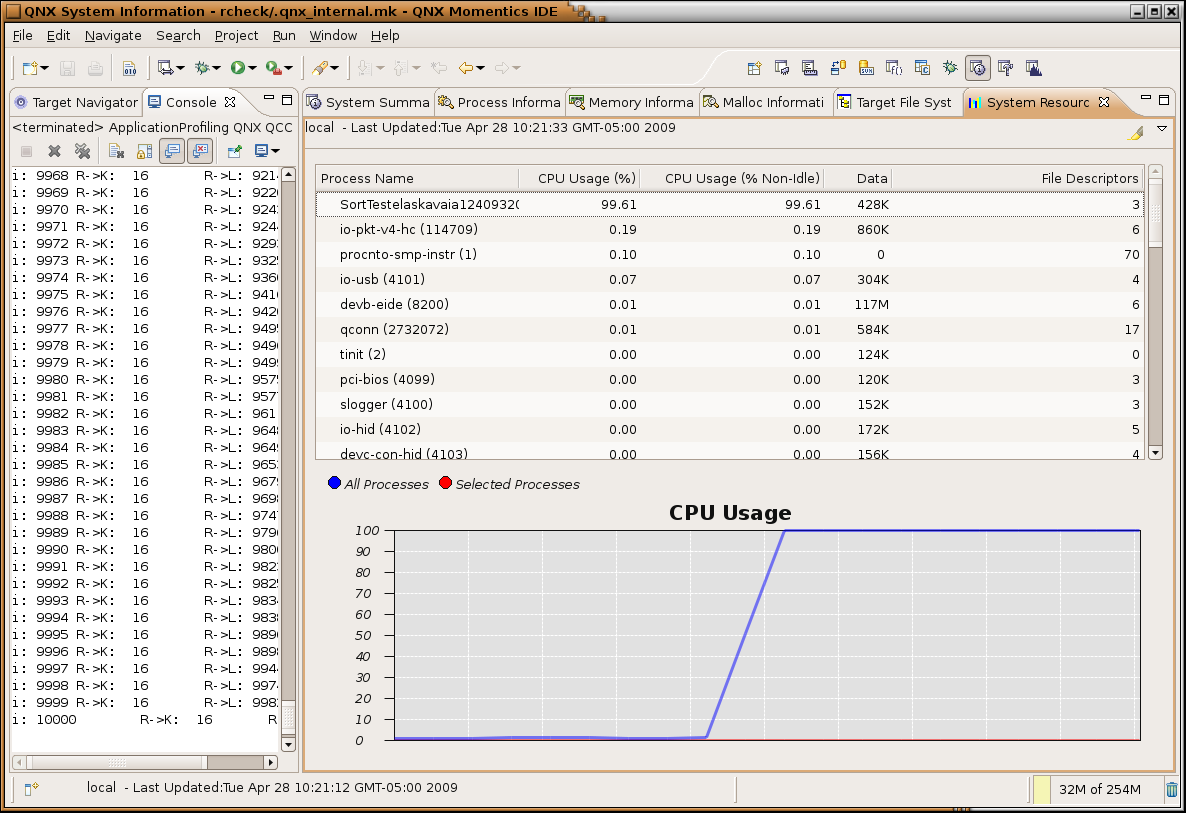Open the Debug toolbar dropdown arrow
1186x813 pixels.
point(217,68)
